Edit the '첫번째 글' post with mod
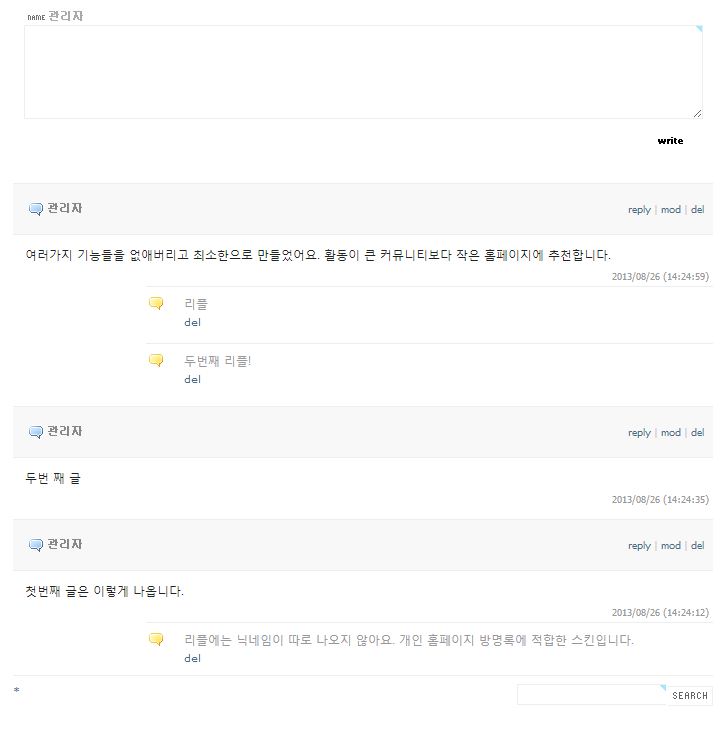The image size is (726, 734). (x=670, y=546)
